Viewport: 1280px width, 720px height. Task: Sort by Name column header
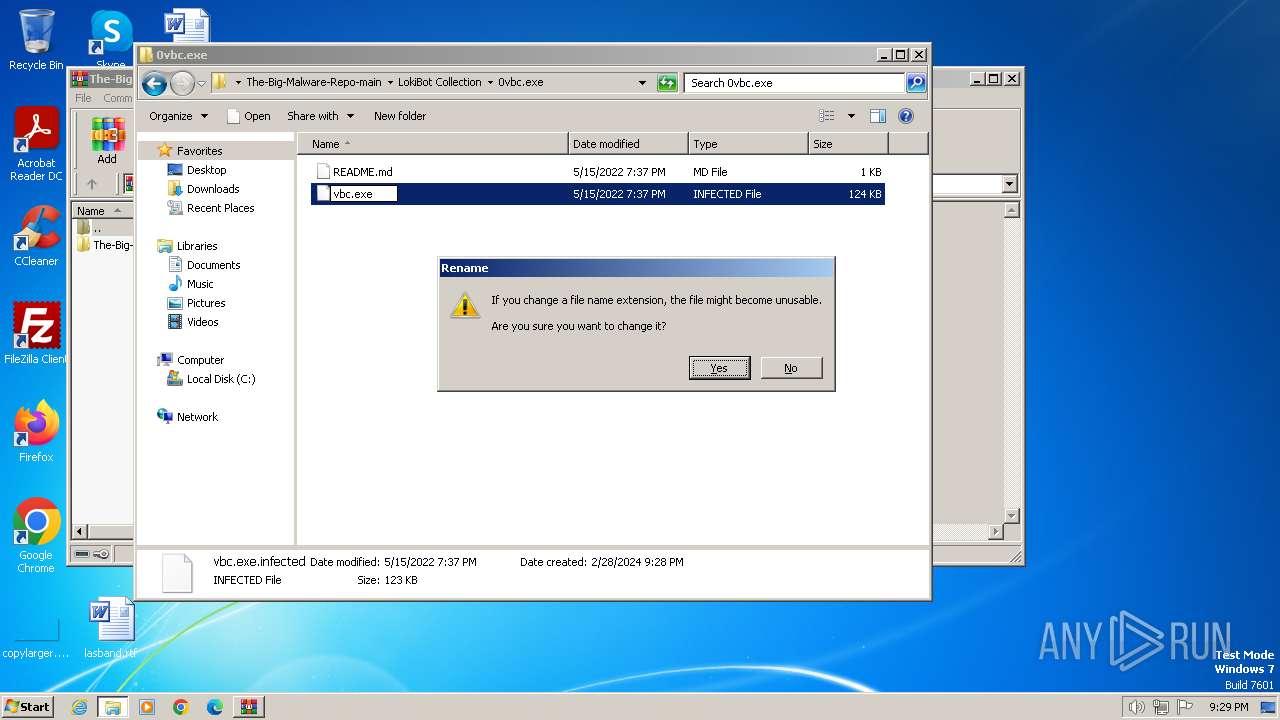tap(433, 144)
